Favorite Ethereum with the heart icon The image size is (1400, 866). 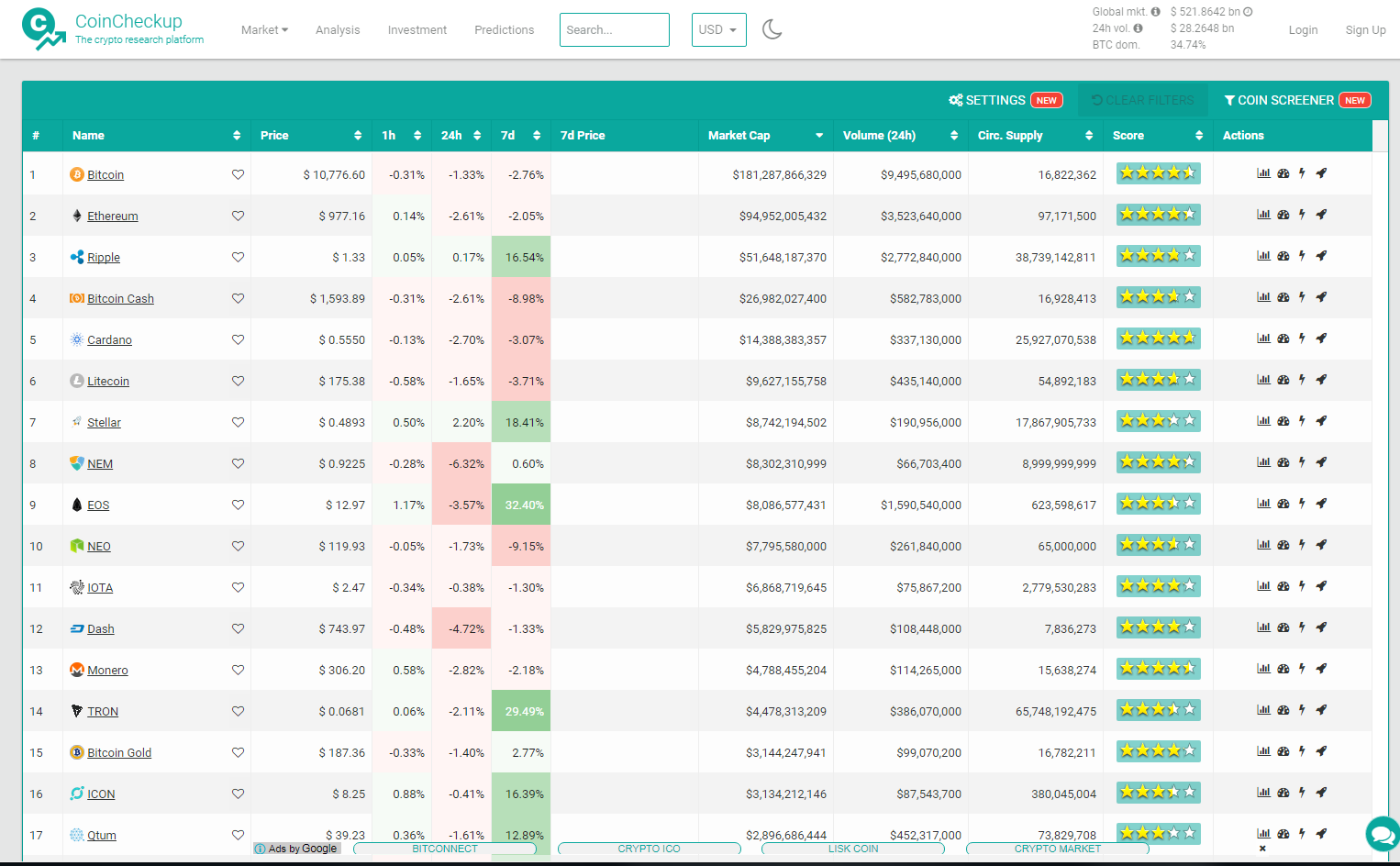click(238, 216)
